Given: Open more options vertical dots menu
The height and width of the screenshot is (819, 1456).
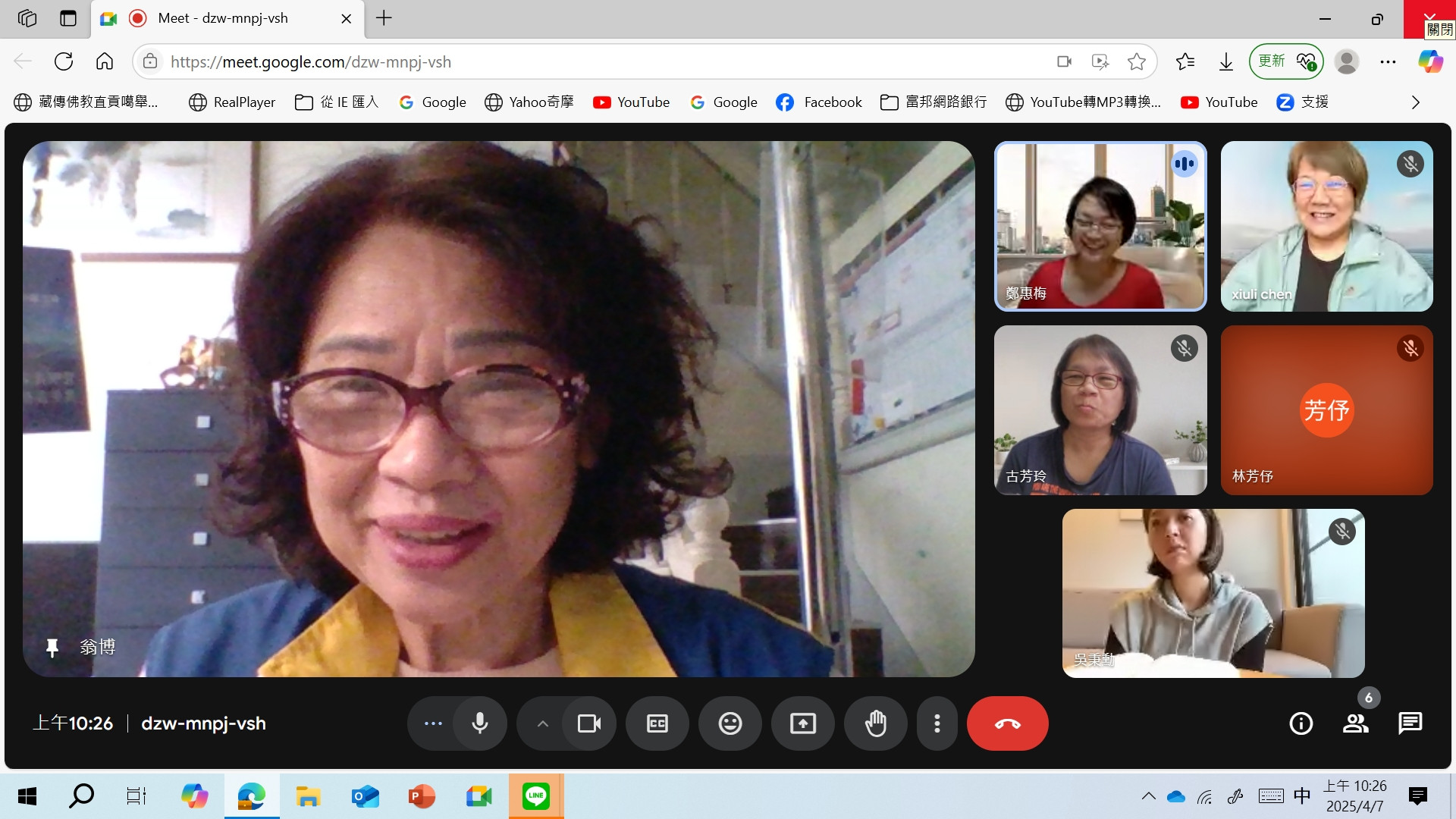Looking at the screenshot, I should click(x=937, y=723).
